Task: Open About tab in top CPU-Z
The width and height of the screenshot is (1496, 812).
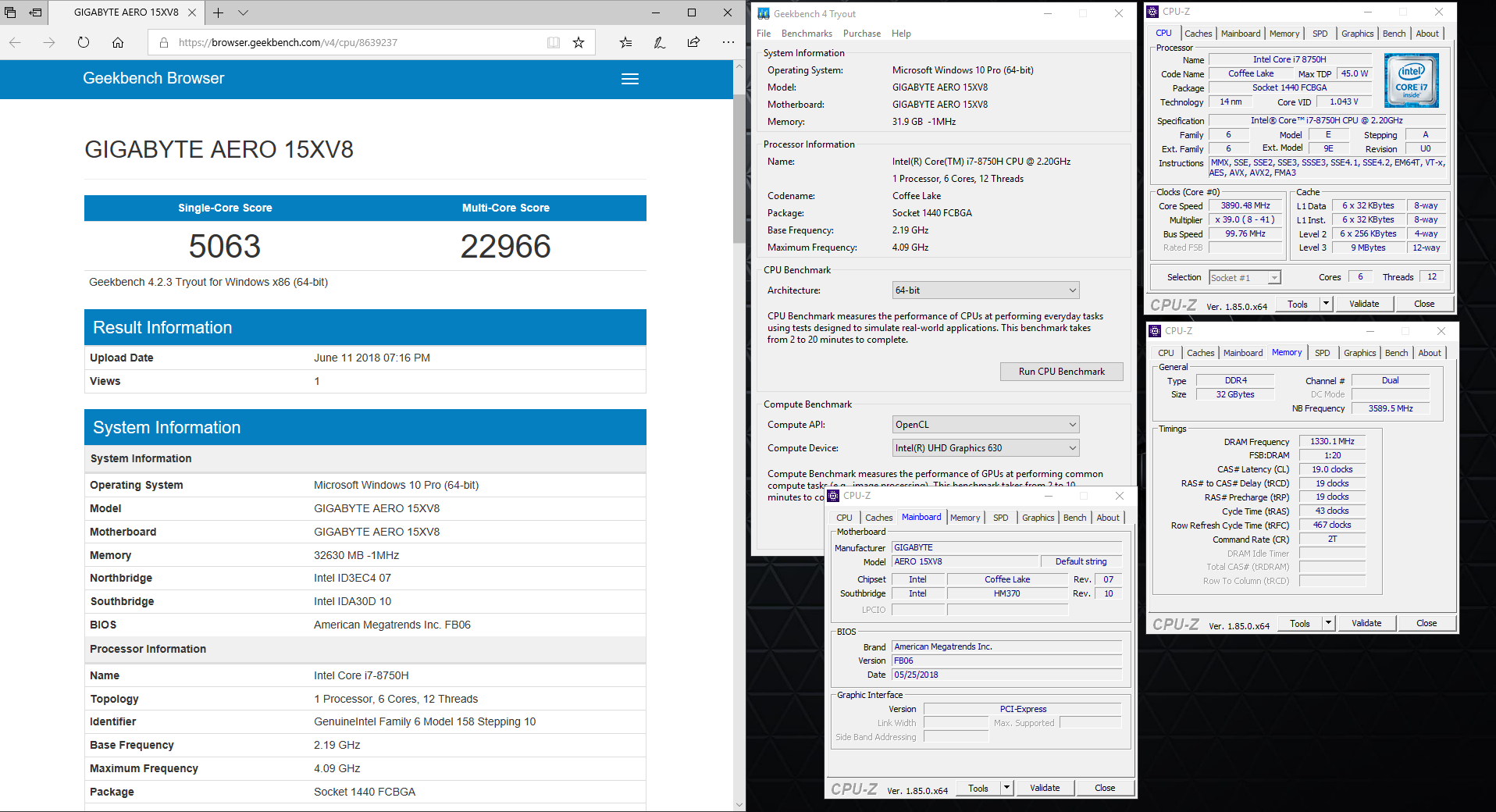Action: [x=1427, y=34]
